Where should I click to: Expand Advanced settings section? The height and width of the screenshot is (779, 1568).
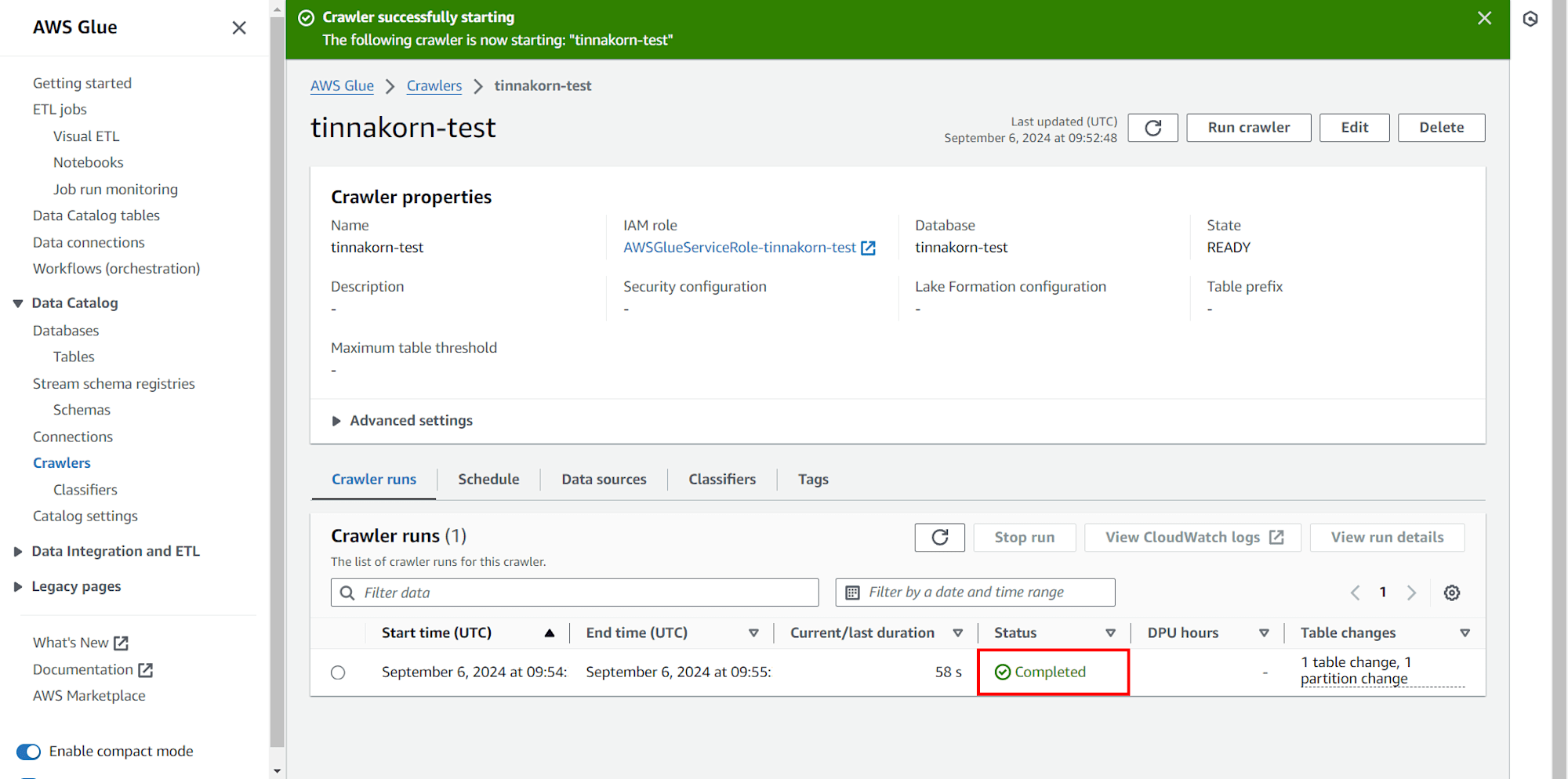click(401, 421)
